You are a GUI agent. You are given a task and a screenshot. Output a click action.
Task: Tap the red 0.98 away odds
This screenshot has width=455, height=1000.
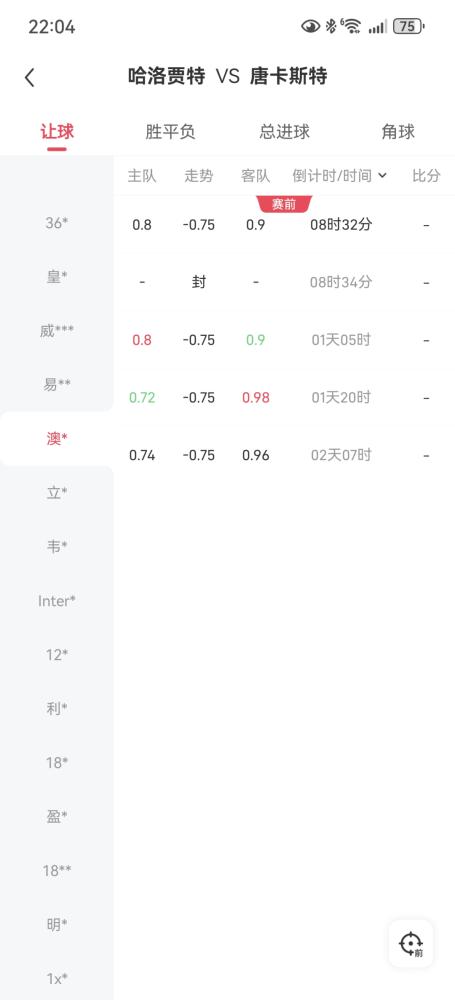point(255,397)
